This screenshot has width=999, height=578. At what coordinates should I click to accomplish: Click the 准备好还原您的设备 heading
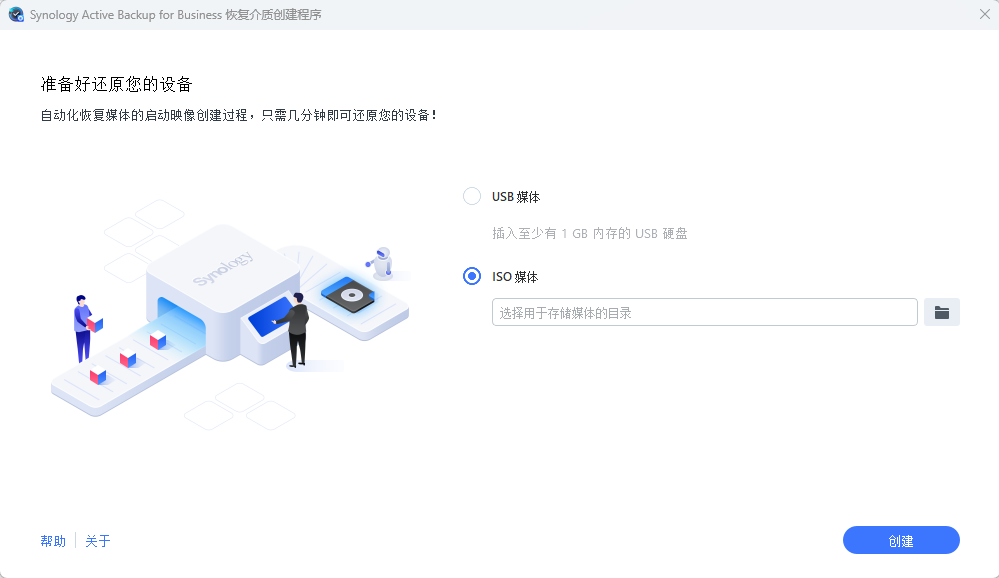click(x=115, y=83)
